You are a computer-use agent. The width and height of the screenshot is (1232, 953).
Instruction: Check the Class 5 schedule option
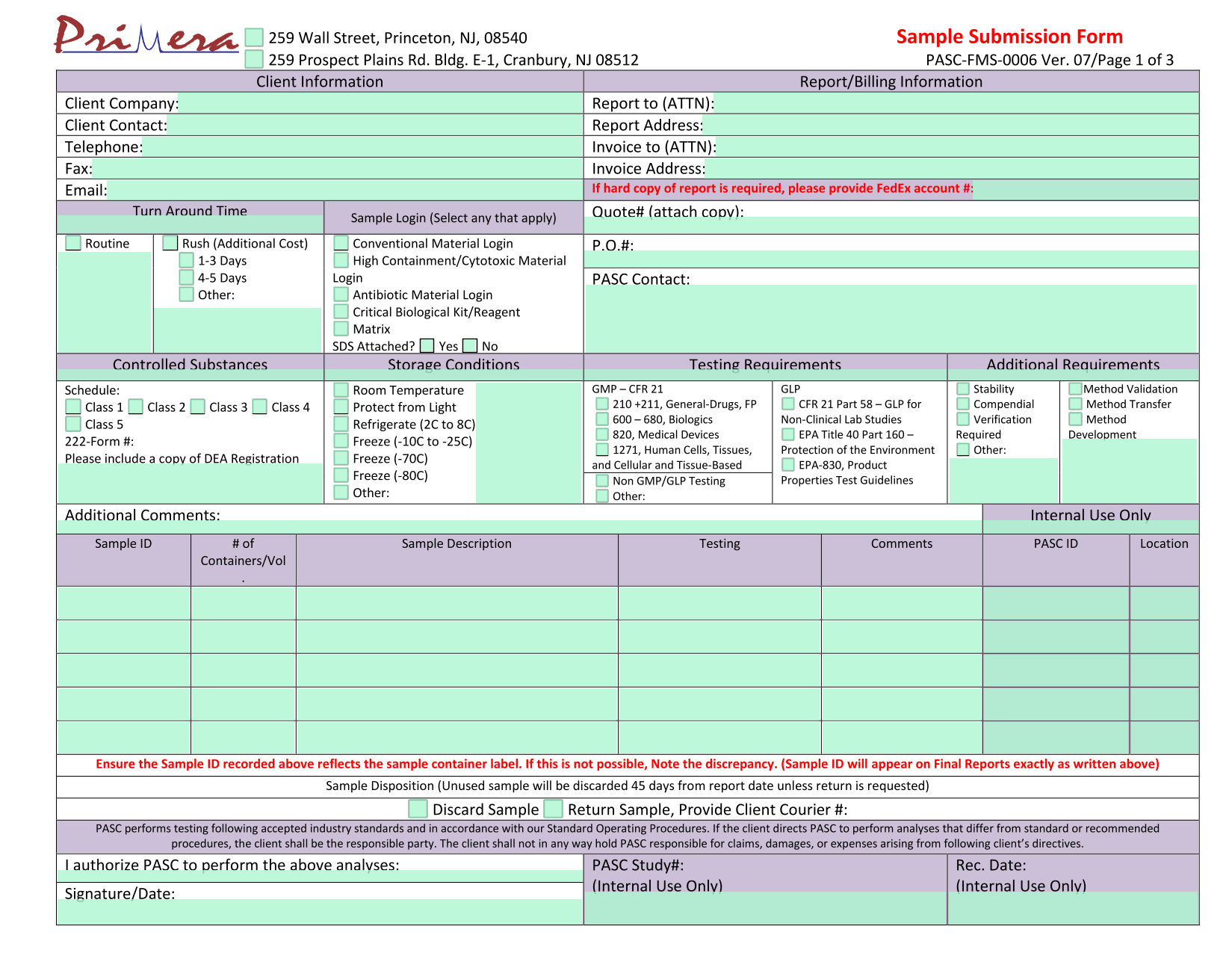72,424
